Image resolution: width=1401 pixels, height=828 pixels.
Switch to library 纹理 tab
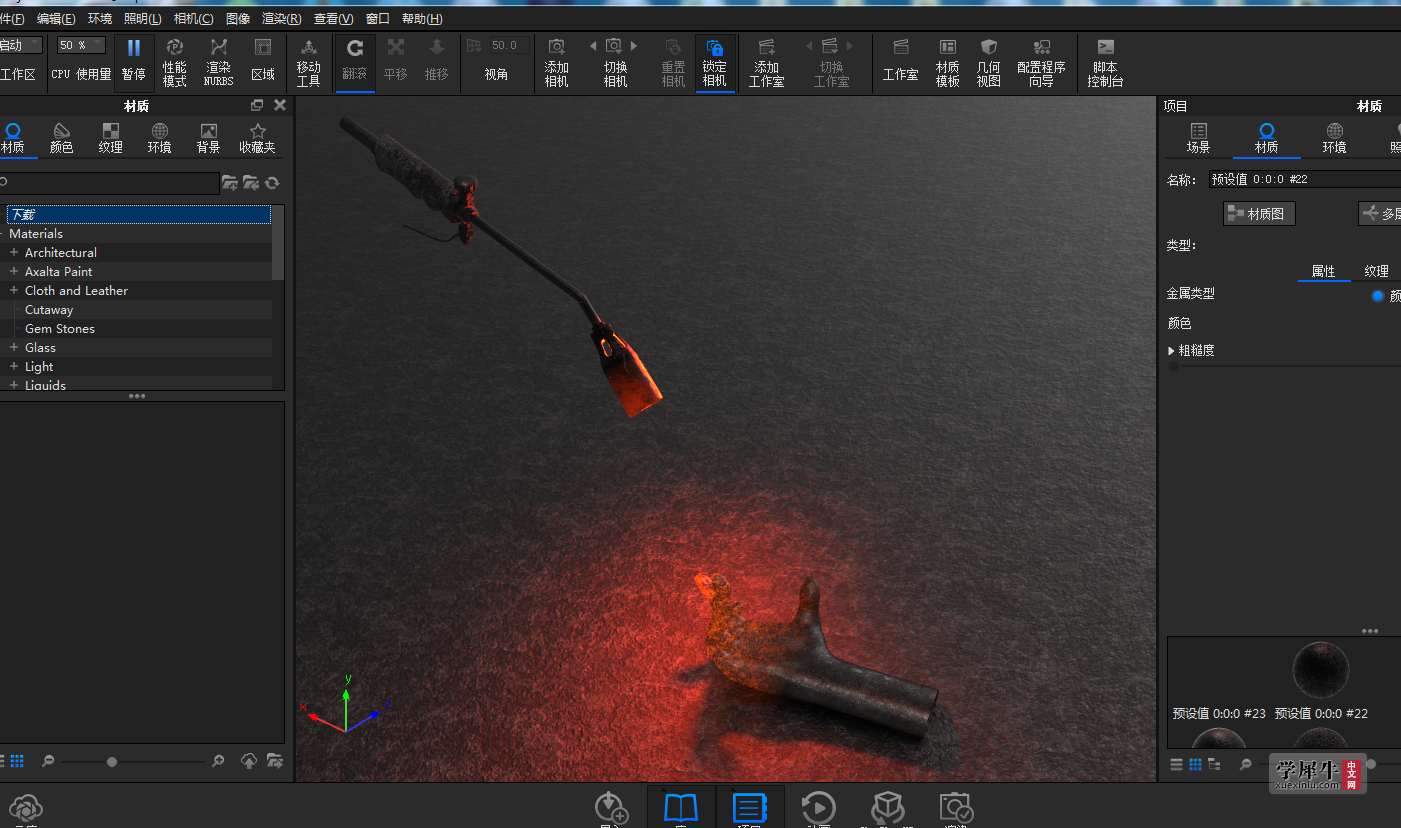click(x=111, y=138)
